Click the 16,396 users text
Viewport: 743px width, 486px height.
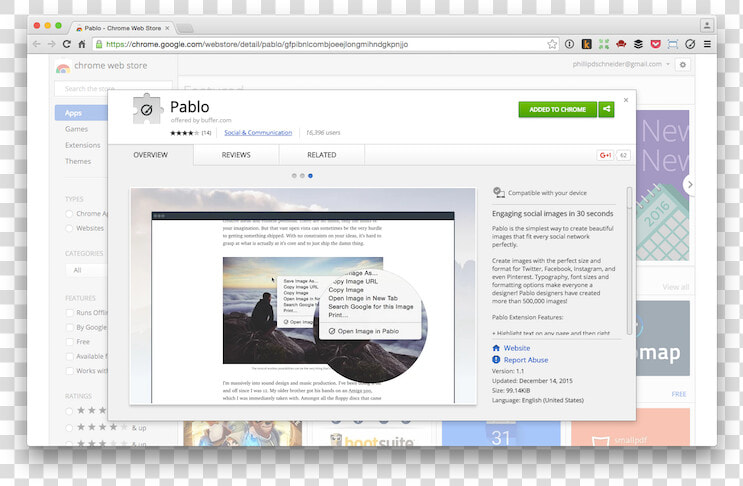tap(323, 133)
